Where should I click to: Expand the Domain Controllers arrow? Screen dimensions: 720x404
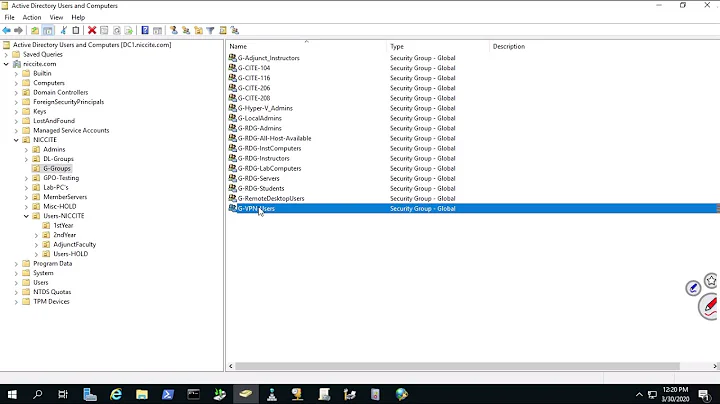[x=16, y=92]
